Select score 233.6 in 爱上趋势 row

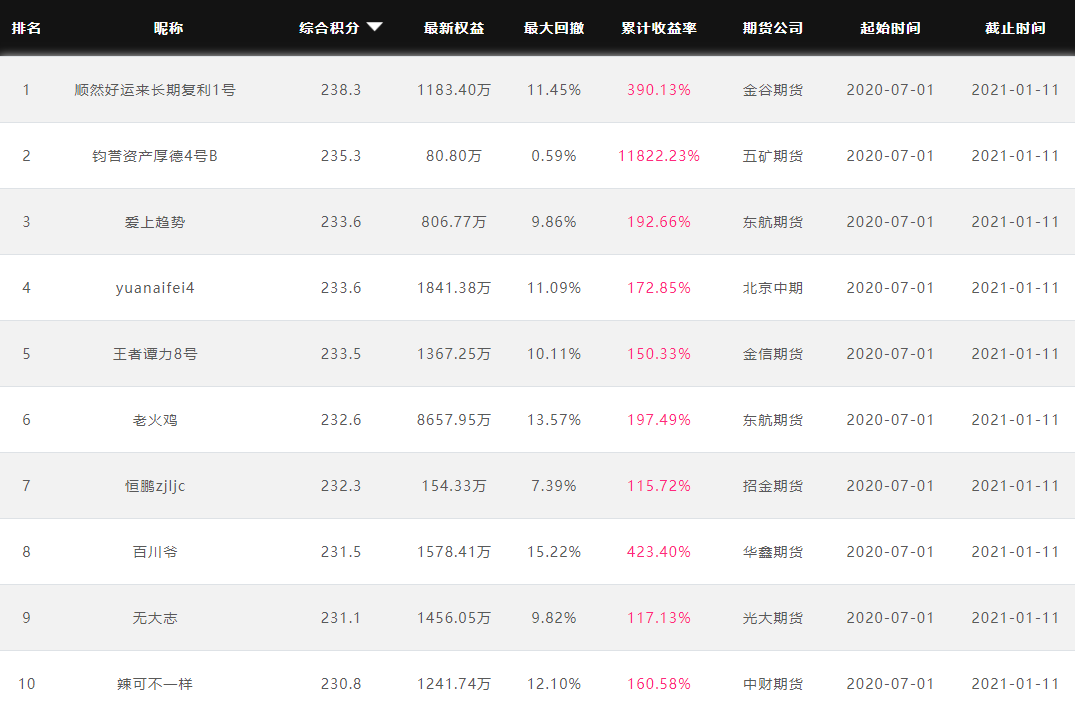click(341, 222)
